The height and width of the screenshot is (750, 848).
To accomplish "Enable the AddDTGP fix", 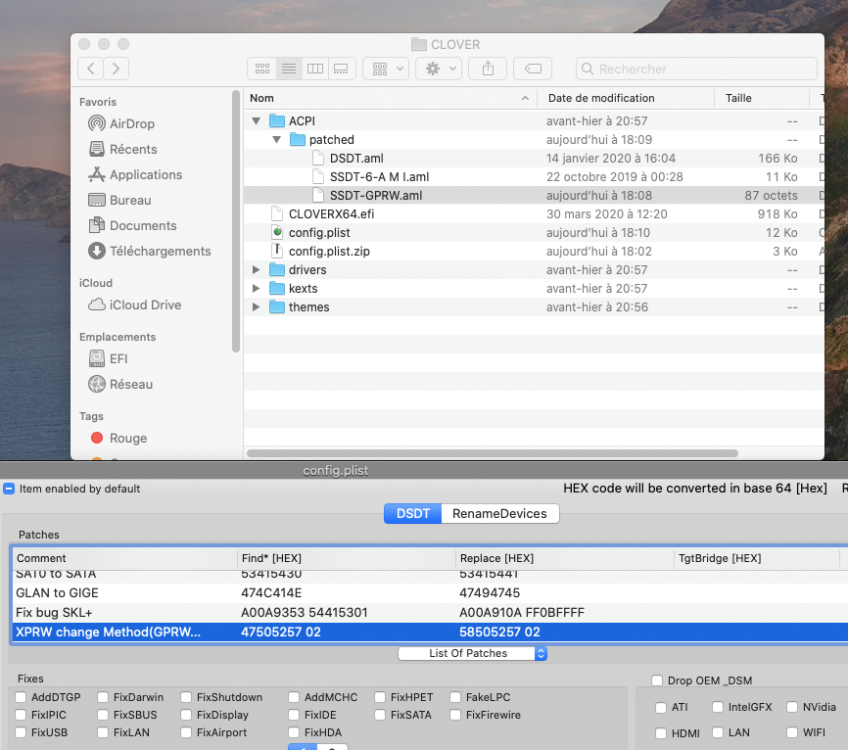I will point(21,697).
